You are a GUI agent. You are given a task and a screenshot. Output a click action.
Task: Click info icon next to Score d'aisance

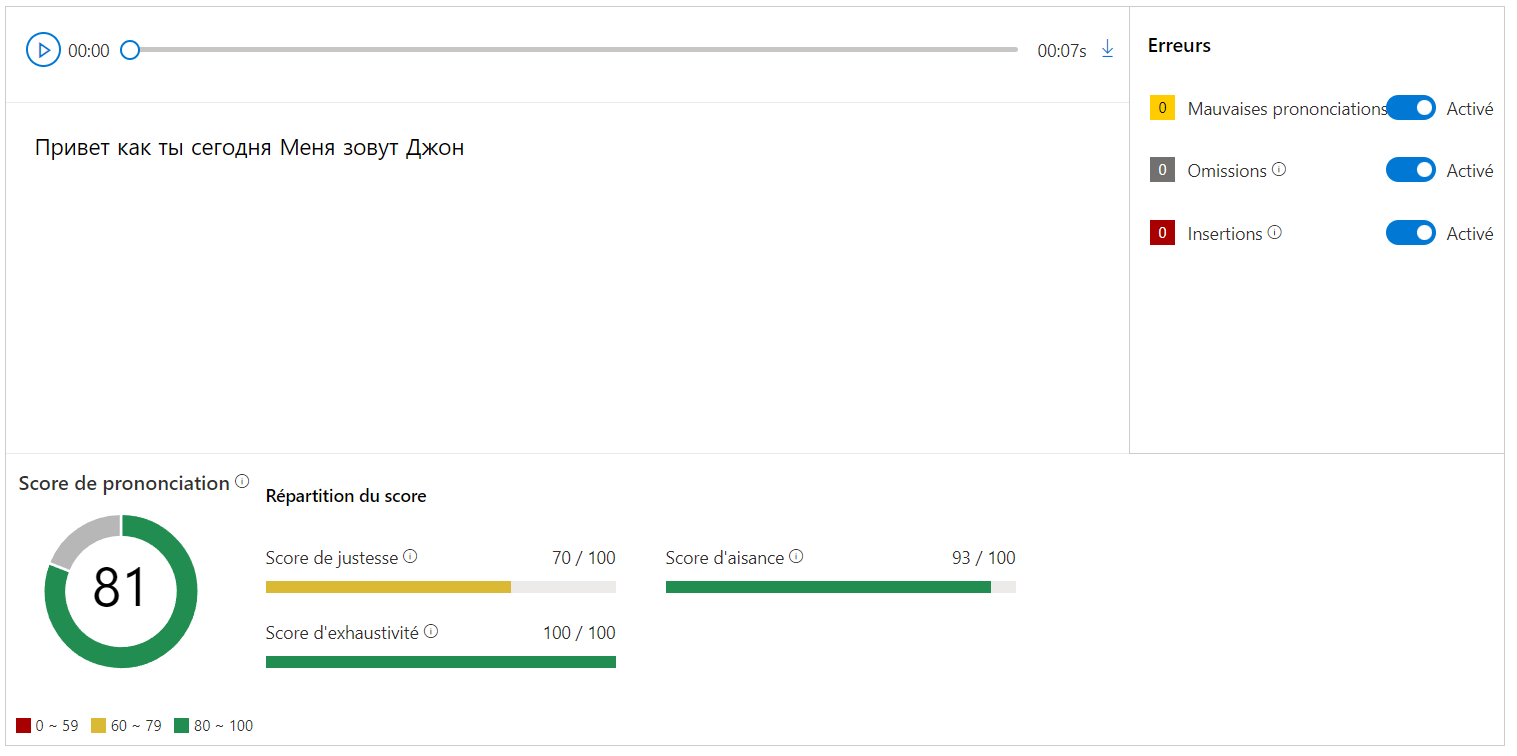(796, 557)
